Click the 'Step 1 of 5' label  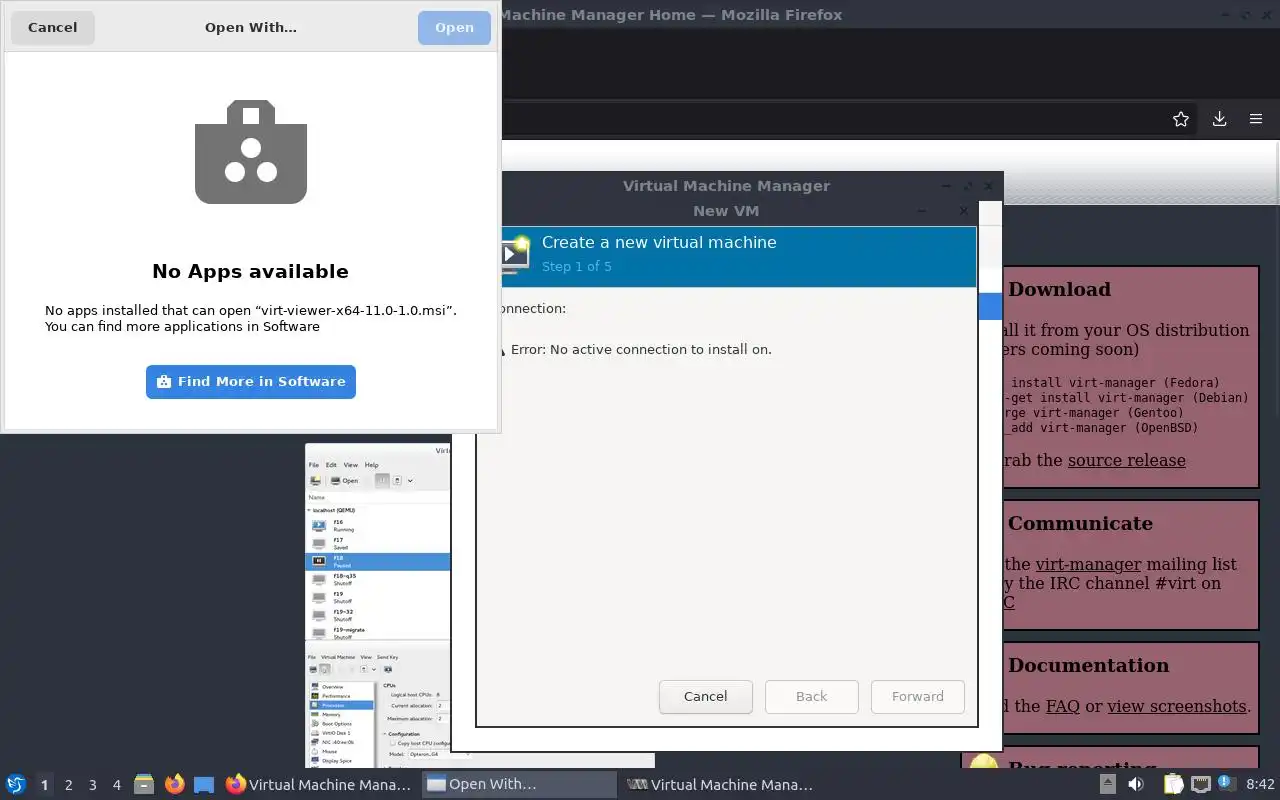tap(576, 266)
